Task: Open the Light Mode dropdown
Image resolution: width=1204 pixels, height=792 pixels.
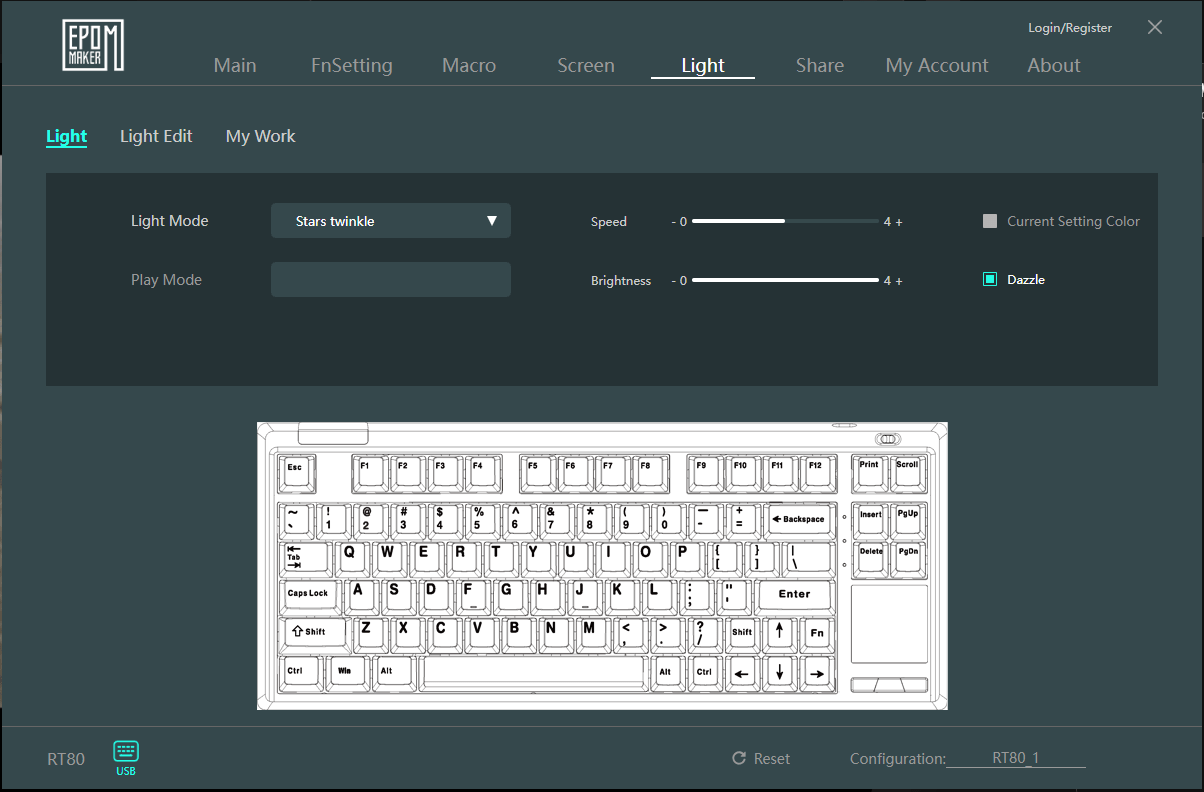Action: [390, 221]
